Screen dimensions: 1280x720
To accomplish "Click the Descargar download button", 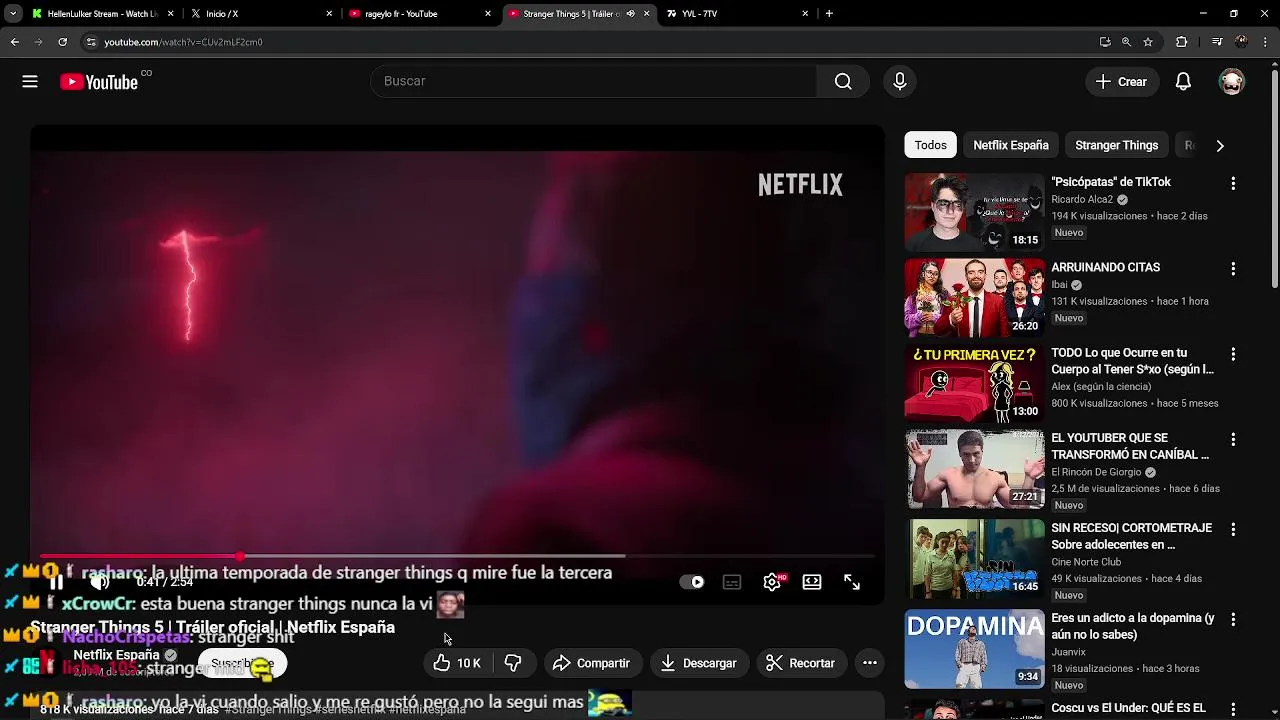I will 699,663.
